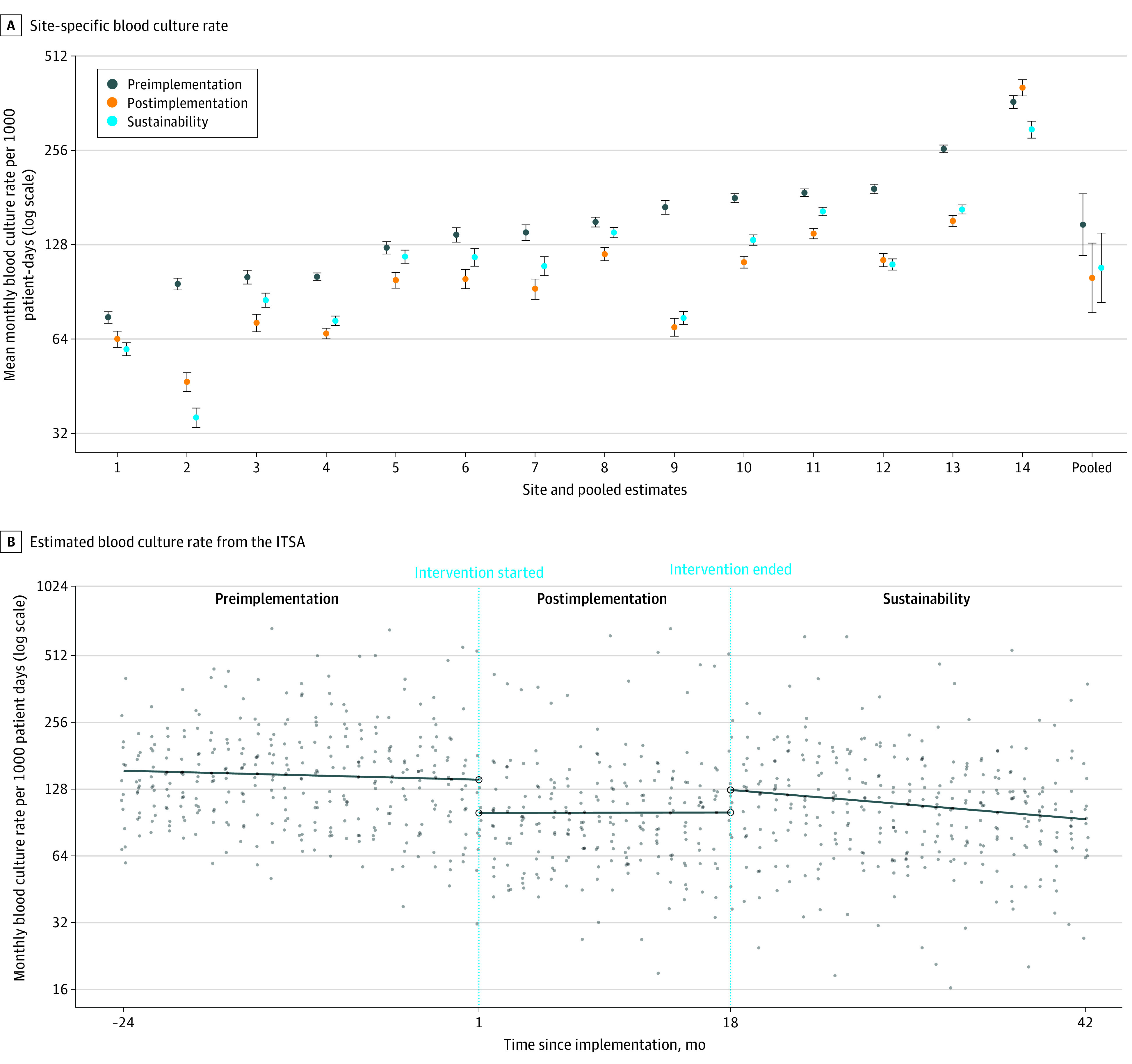Click the Sustainability legend dot
1132x1064 pixels.
click(x=113, y=121)
